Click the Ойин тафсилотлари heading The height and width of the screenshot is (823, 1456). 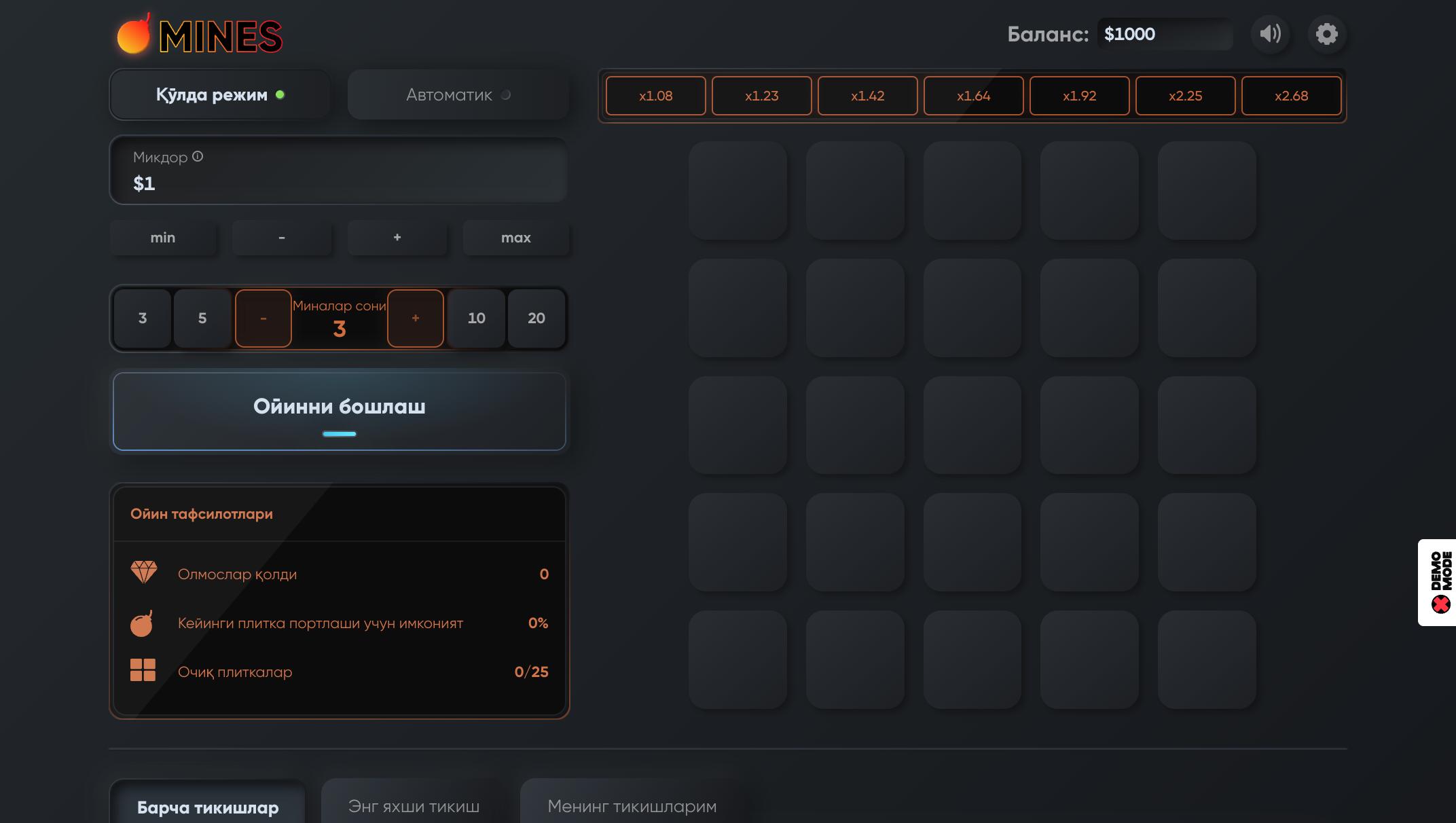(x=202, y=514)
